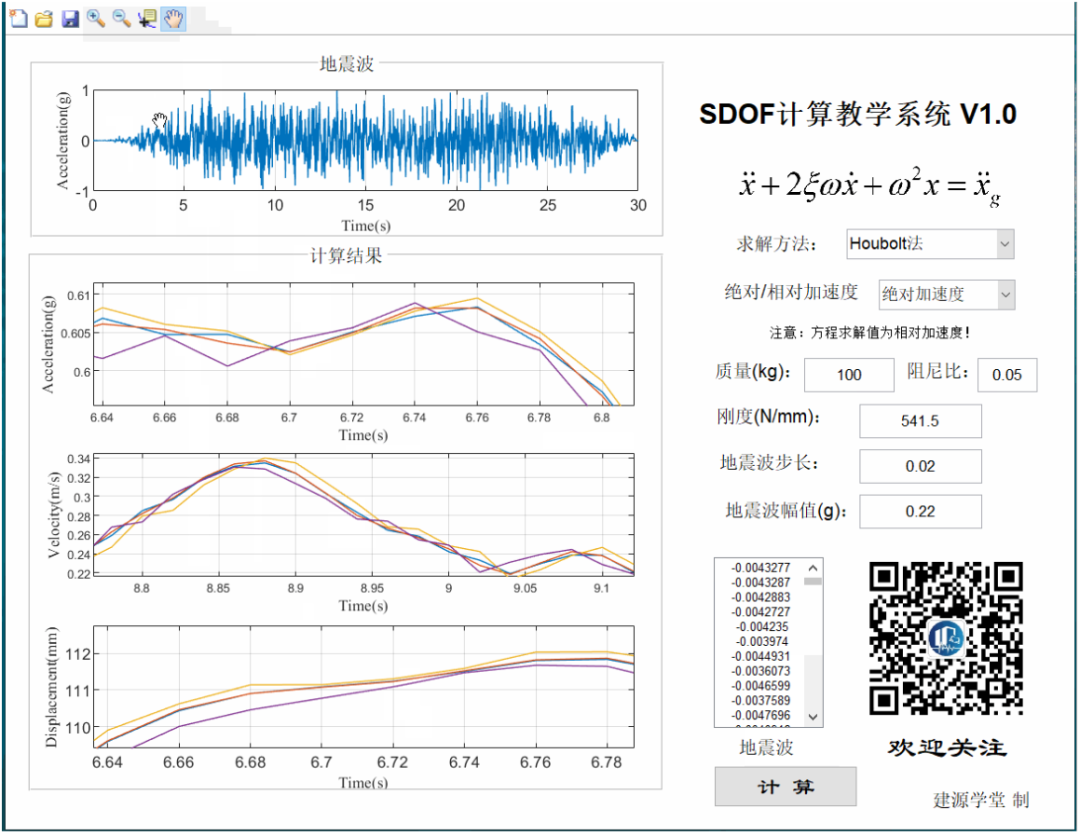
Task: Click the listbox scroll down arrow
Action: click(813, 717)
